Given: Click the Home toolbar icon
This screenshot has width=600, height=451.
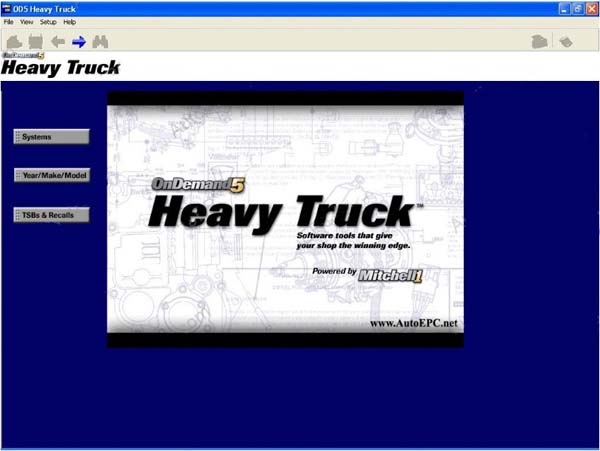Looking at the screenshot, I should [14, 41].
